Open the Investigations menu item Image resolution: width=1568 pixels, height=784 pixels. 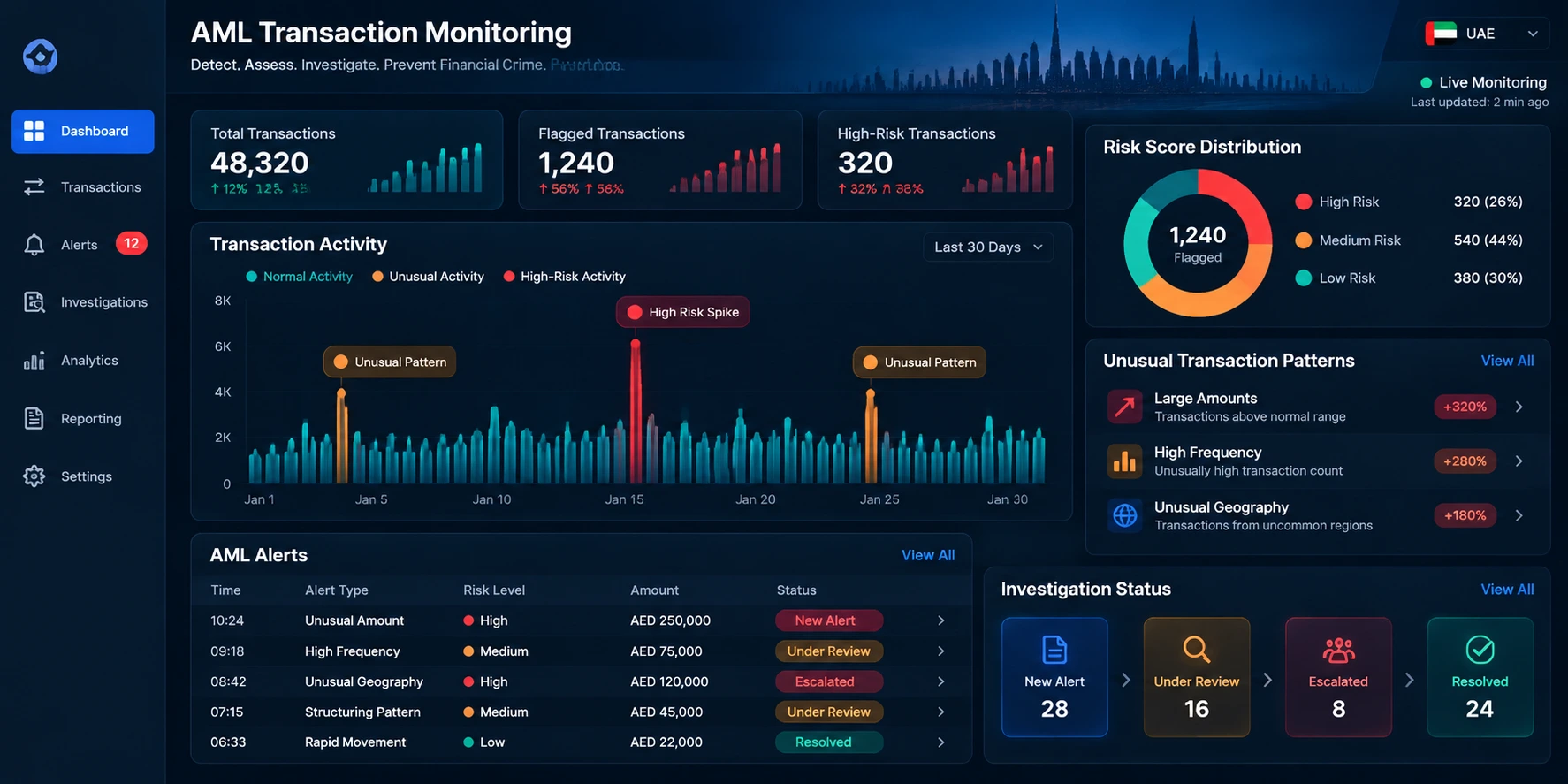pyautogui.click(x=83, y=302)
